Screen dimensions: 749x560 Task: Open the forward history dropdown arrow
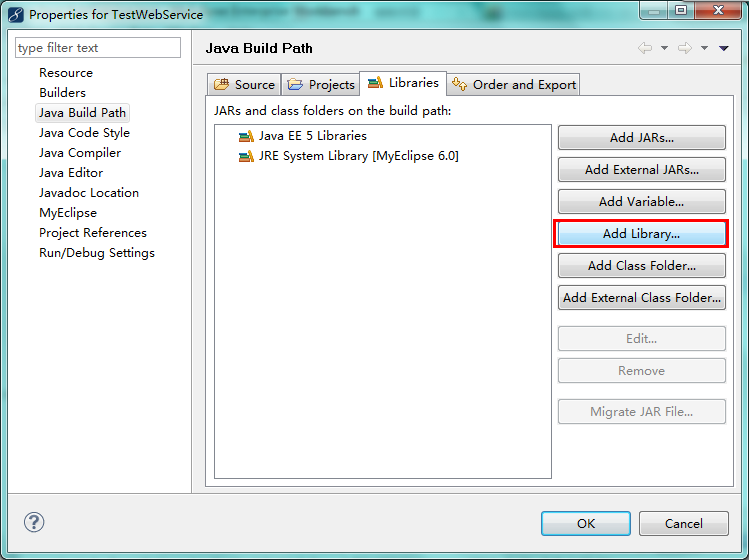pos(704,48)
